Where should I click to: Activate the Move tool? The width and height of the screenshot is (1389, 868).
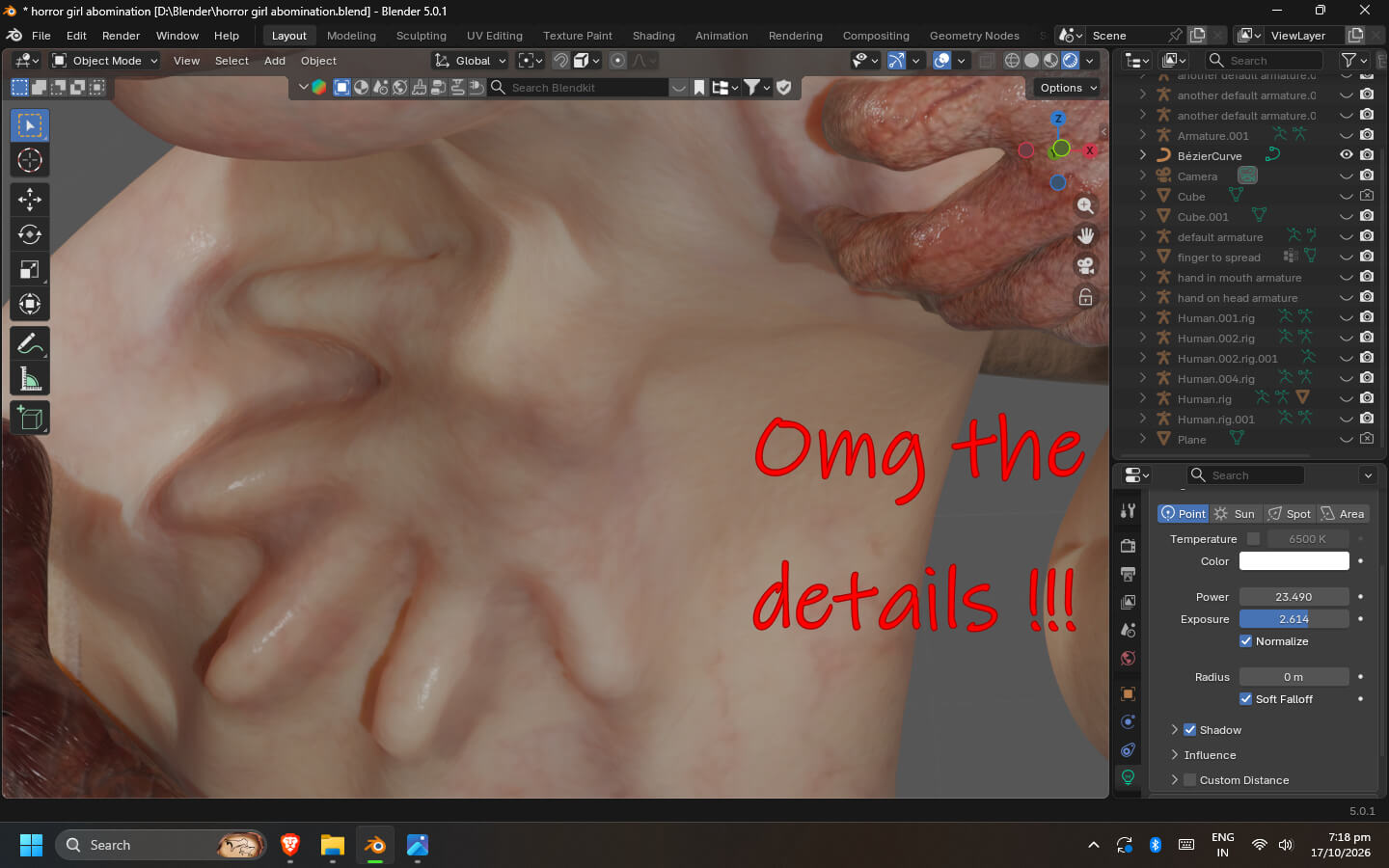[x=30, y=200]
